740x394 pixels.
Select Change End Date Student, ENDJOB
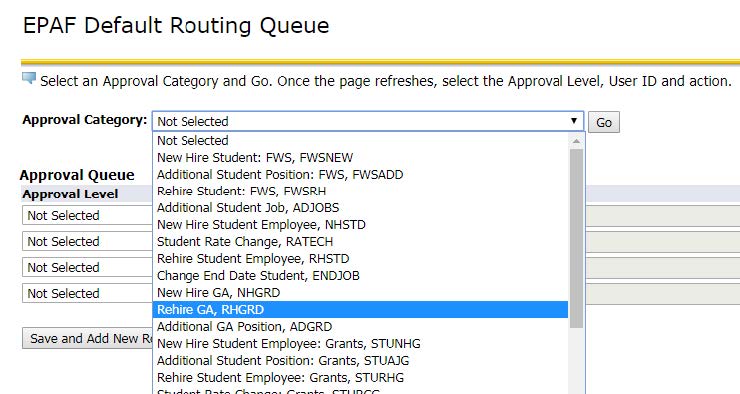point(361,276)
